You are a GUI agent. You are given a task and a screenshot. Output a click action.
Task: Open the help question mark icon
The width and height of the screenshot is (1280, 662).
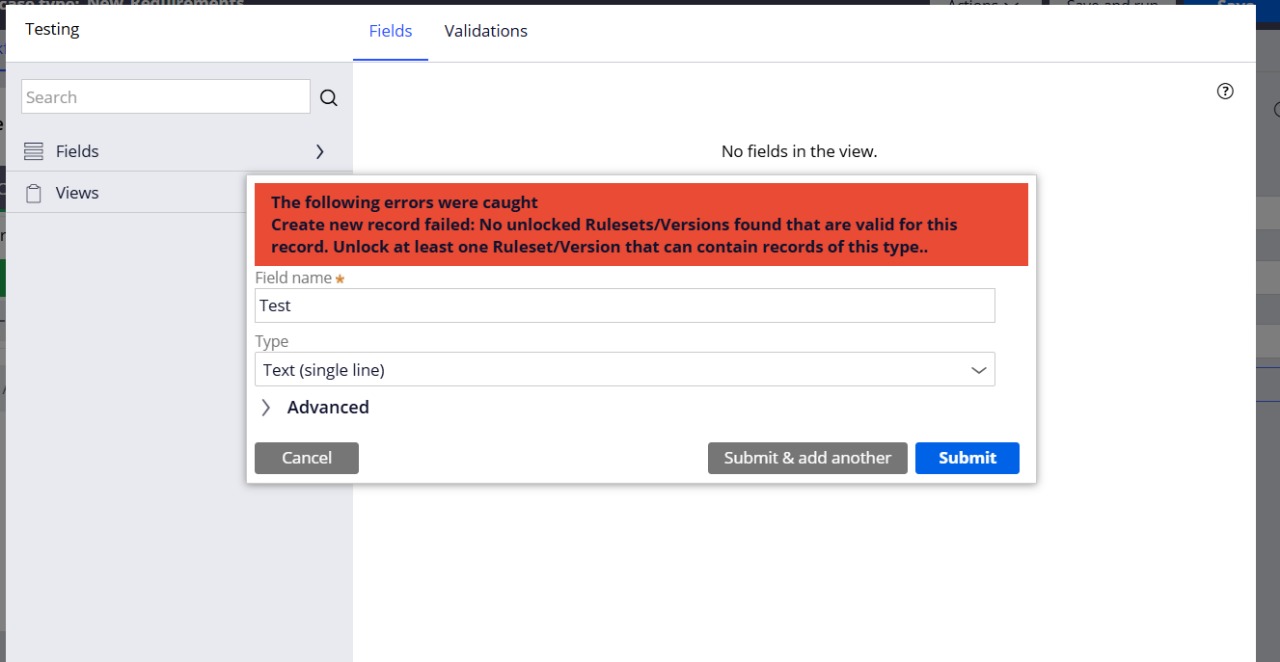pos(1225,92)
